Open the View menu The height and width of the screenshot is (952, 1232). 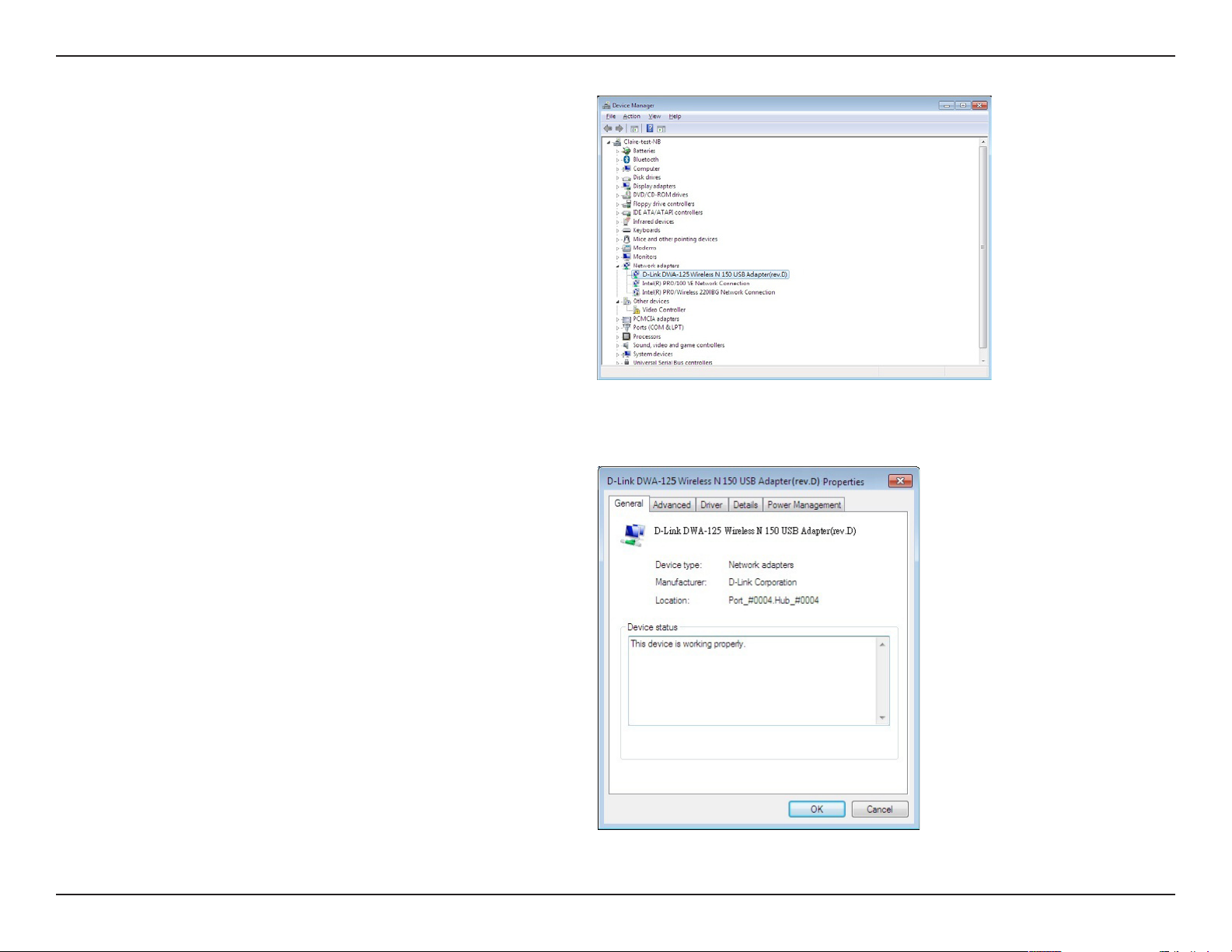point(655,117)
